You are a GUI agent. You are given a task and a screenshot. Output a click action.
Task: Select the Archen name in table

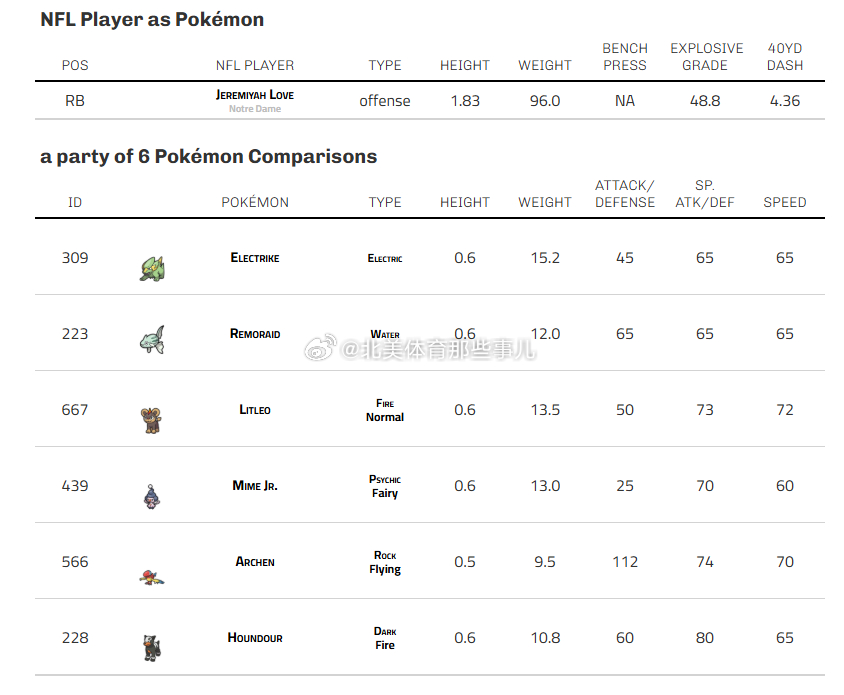[x=255, y=562]
